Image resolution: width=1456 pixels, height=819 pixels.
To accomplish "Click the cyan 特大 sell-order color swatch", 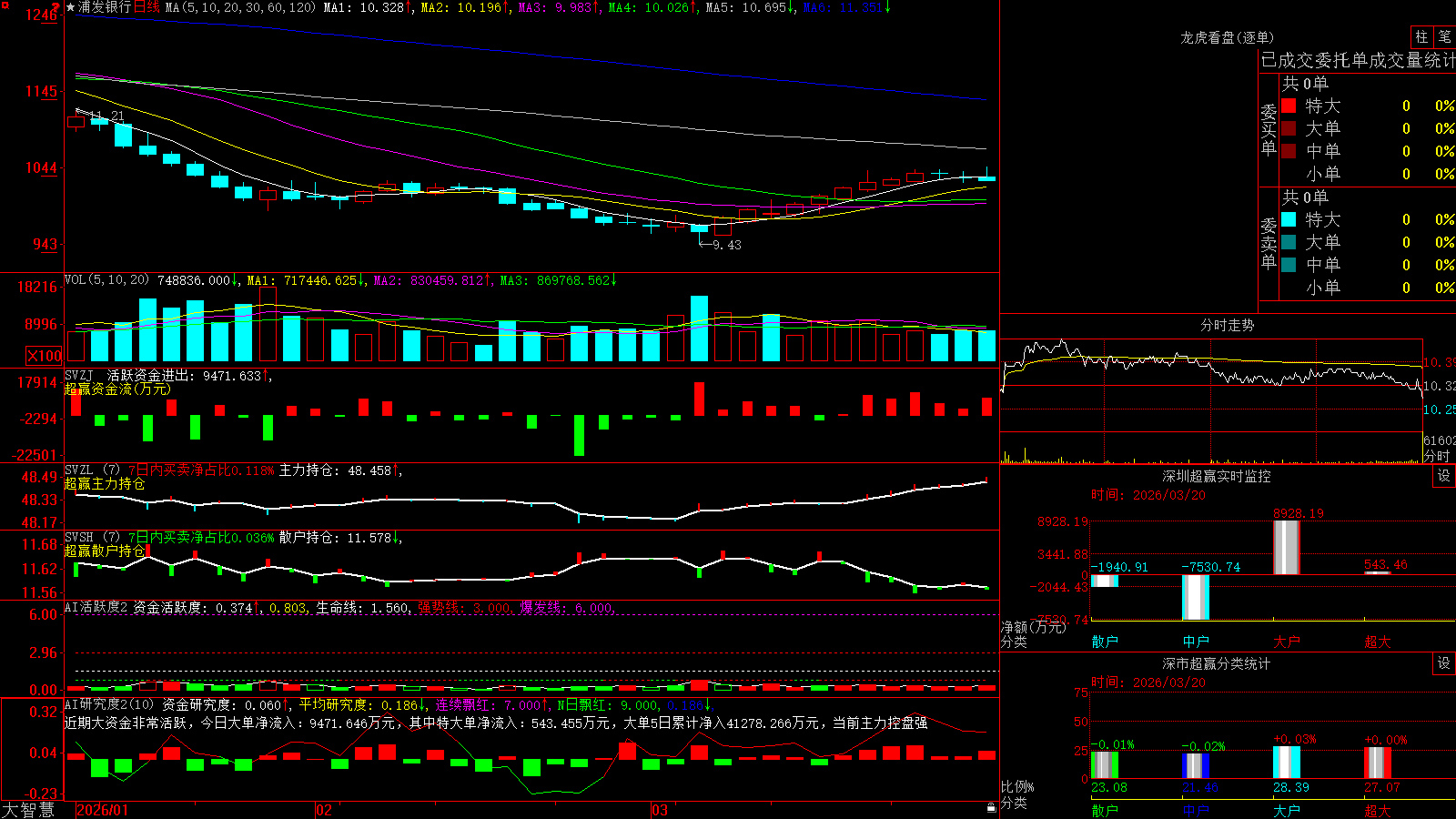I will 1289,219.
